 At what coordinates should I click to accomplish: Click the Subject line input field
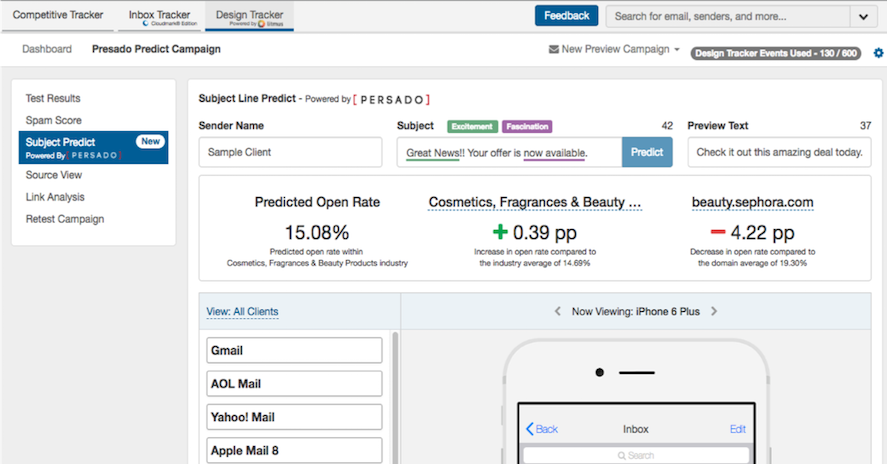[509, 152]
